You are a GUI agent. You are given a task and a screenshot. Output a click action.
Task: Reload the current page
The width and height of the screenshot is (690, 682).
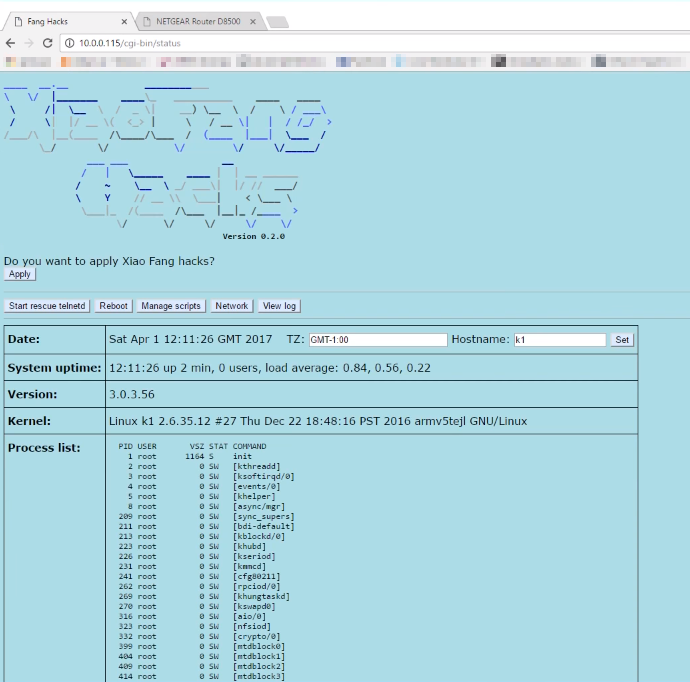click(48, 43)
